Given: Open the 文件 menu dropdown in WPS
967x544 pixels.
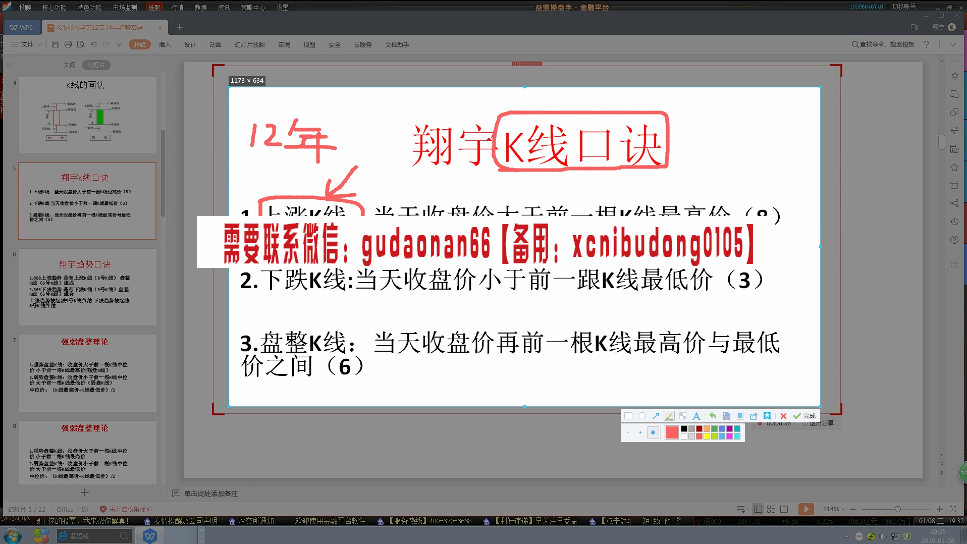Looking at the screenshot, I should (x=26, y=44).
